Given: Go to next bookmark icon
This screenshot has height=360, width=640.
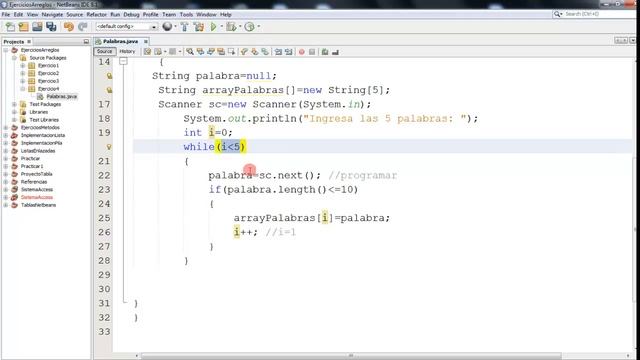Looking at the screenshot, I should coord(255,52).
